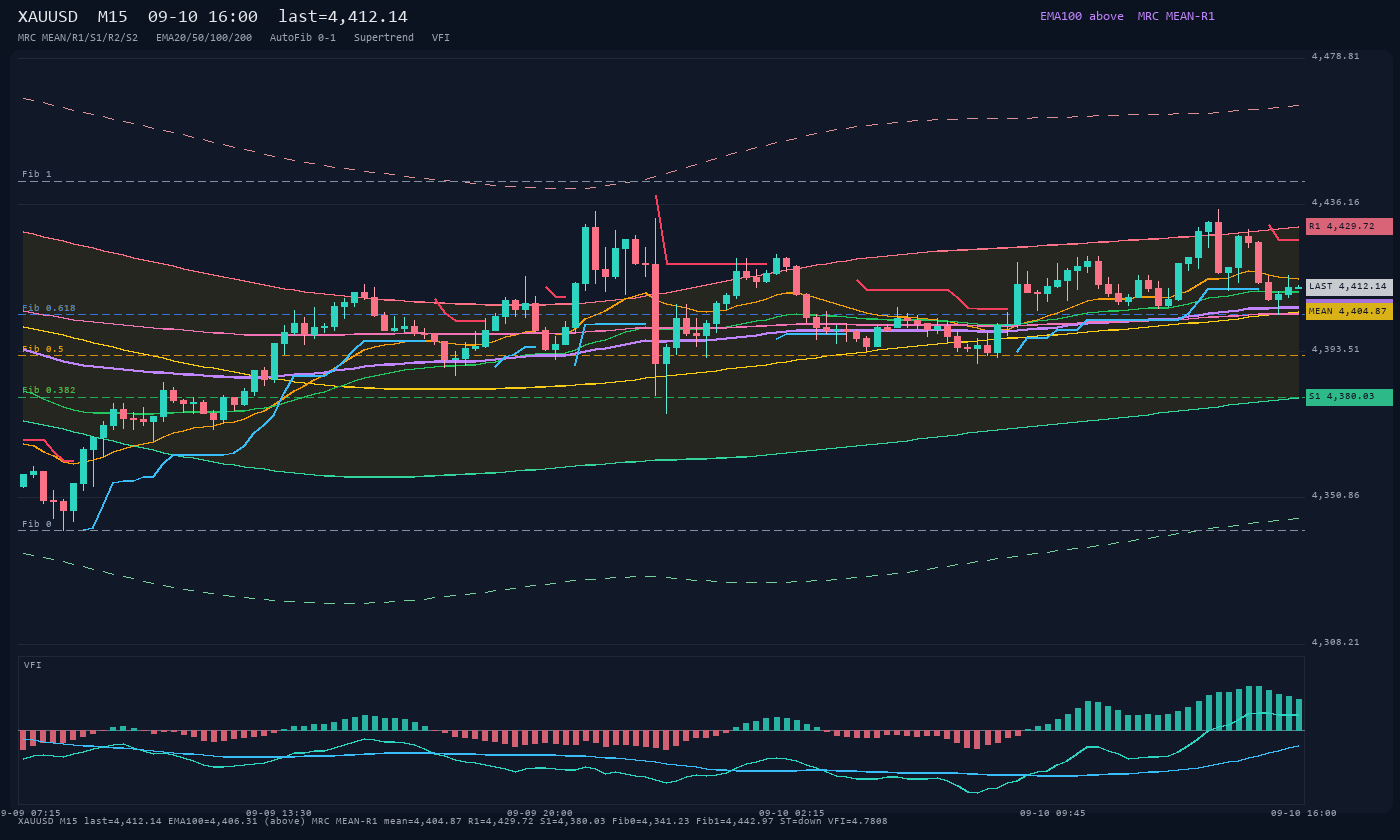Click the 'Fib 1' level label
The image size is (1400, 840).
(37, 174)
